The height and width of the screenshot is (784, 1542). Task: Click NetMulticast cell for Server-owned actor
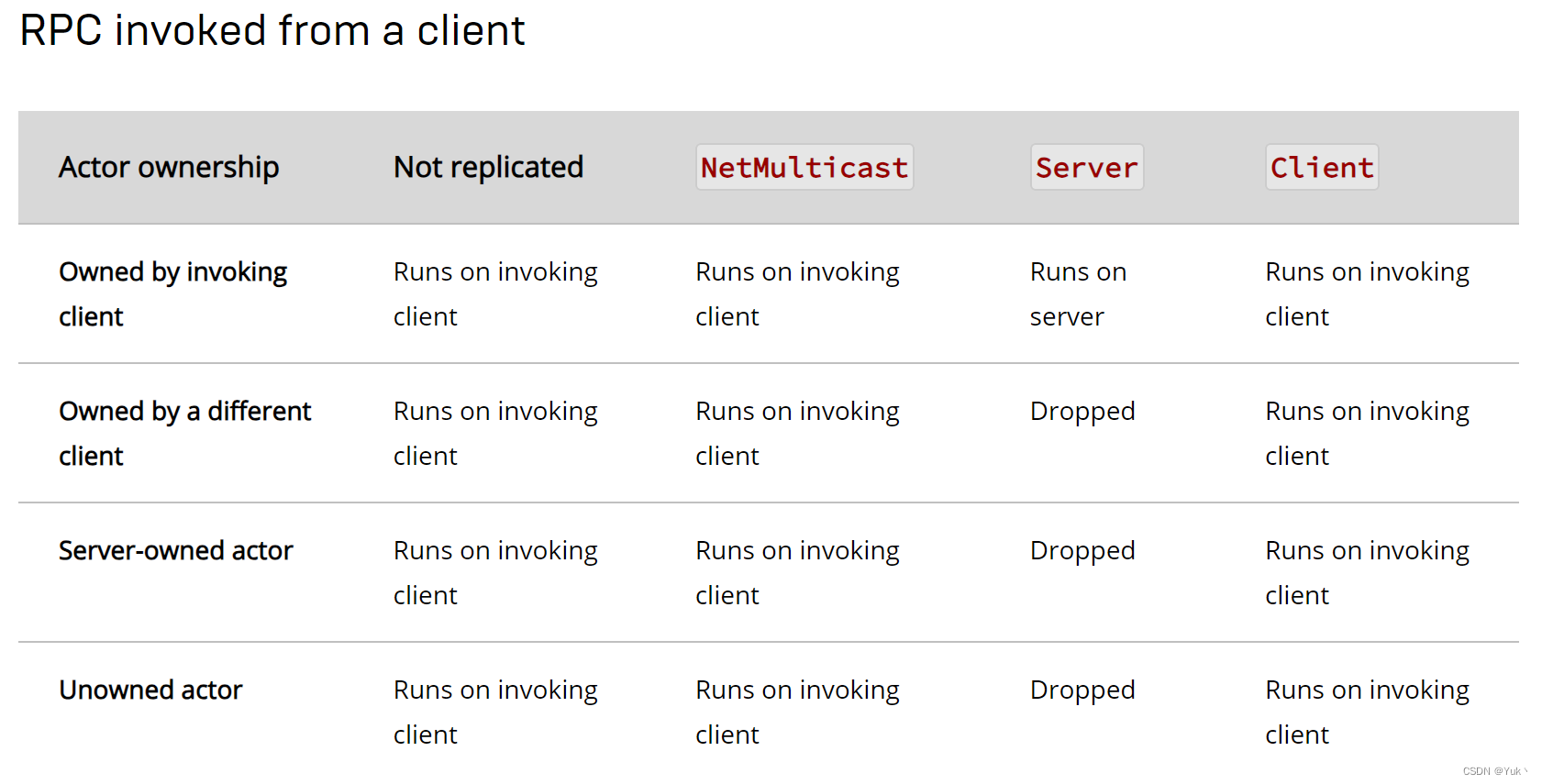[x=797, y=572]
